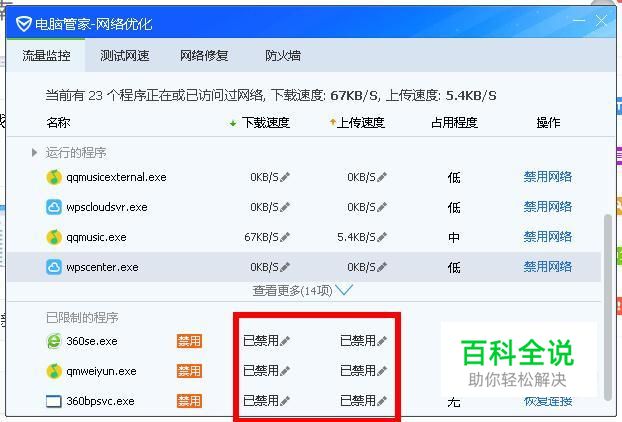Click qqmusic.exe program icon
The height and width of the screenshot is (422, 622).
[x=54, y=237]
